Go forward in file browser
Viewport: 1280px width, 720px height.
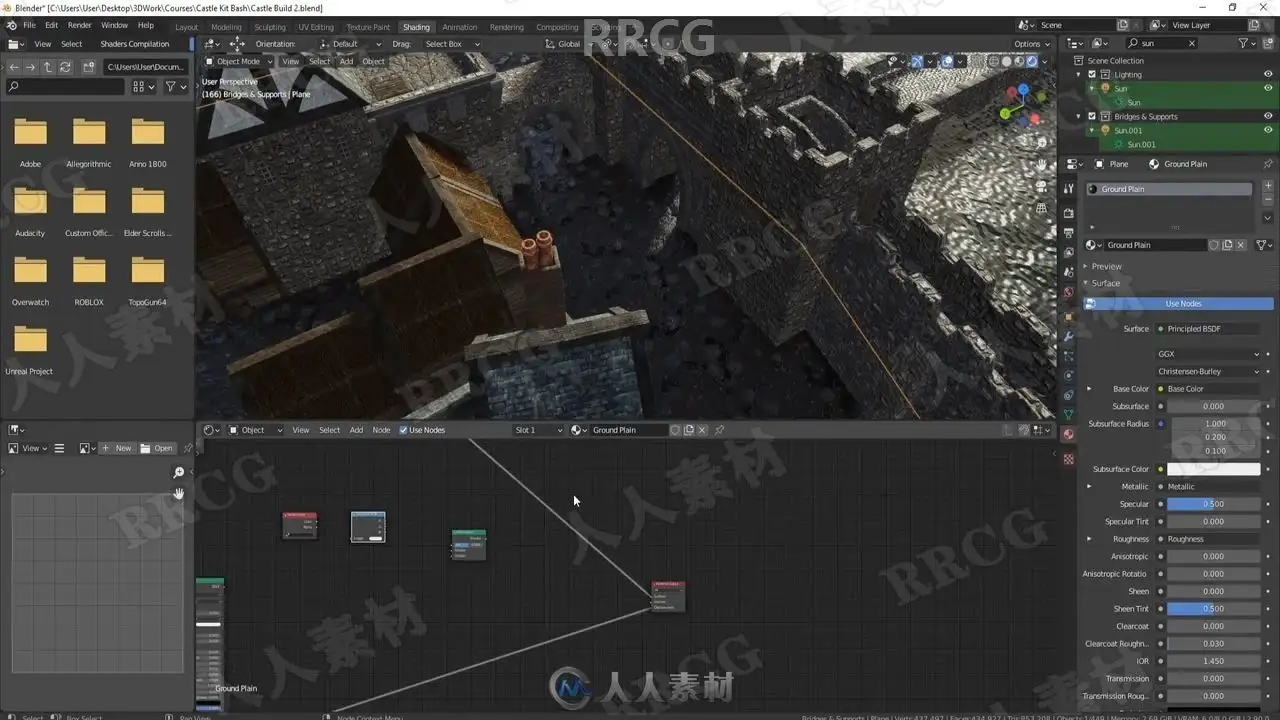pos(30,67)
